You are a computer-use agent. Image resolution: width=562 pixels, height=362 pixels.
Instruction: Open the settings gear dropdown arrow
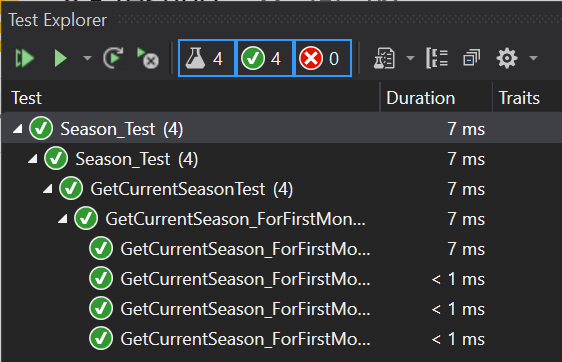pos(533,58)
